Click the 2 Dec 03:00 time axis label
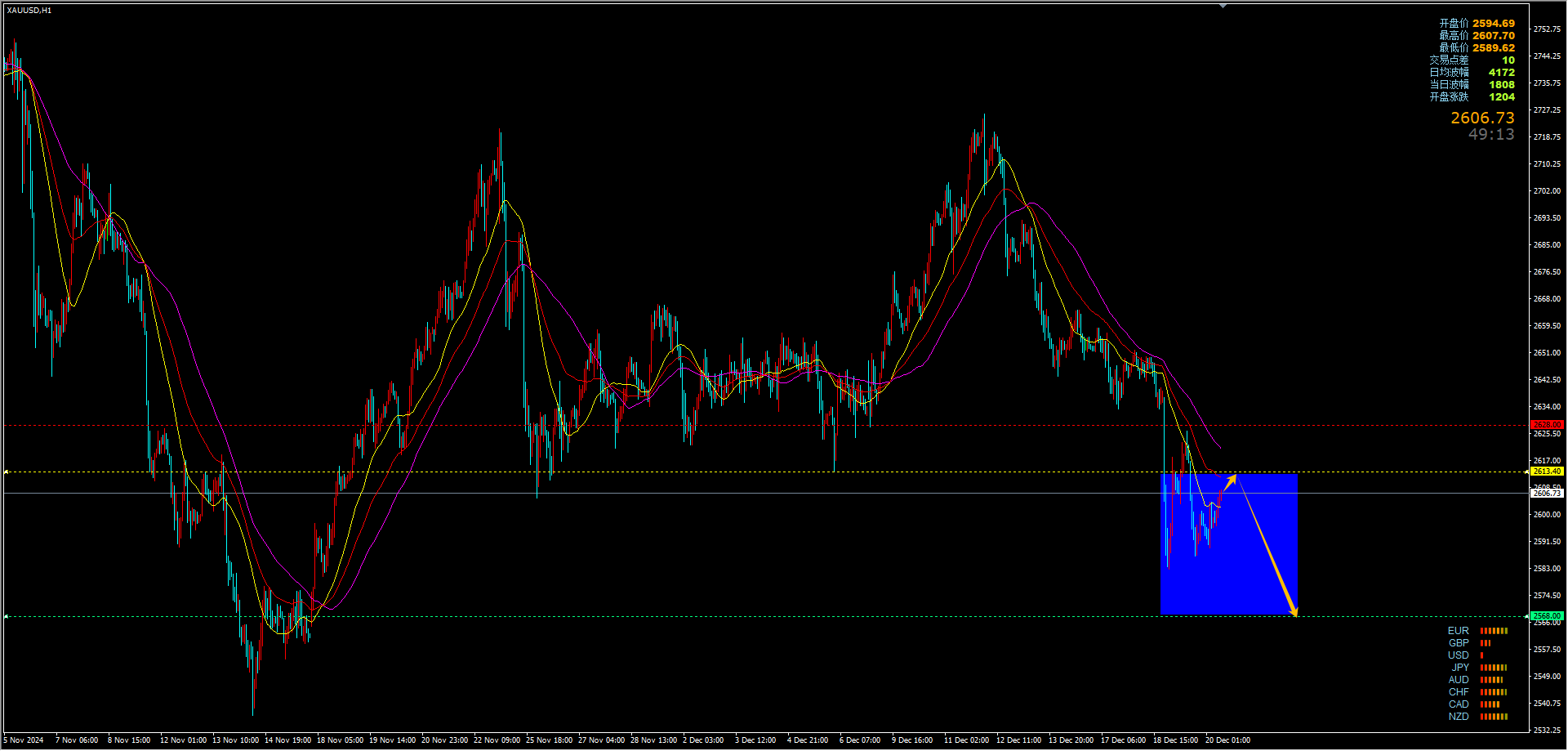 pyautogui.click(x=703, y=740)
